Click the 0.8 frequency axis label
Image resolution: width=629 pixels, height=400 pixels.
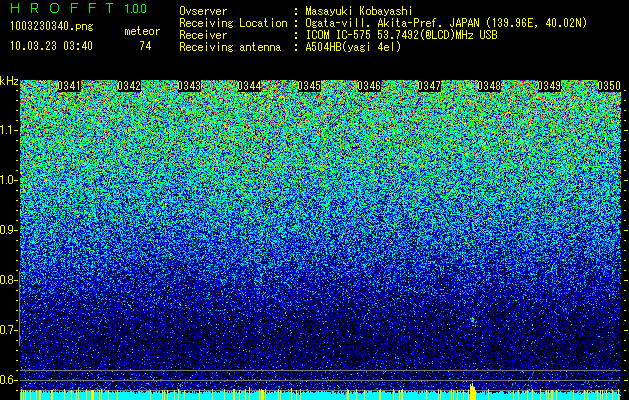click(x=8, y=280)
